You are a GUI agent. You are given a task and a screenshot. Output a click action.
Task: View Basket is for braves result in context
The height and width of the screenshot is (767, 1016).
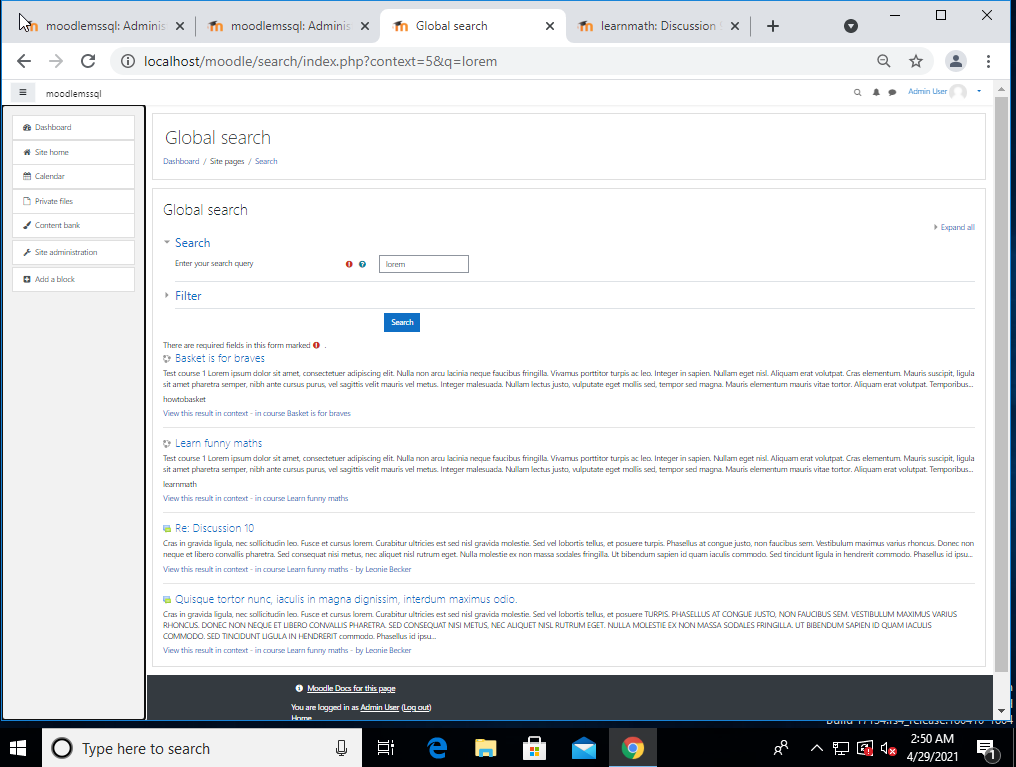pyautogui.click(x=205, y=413)
